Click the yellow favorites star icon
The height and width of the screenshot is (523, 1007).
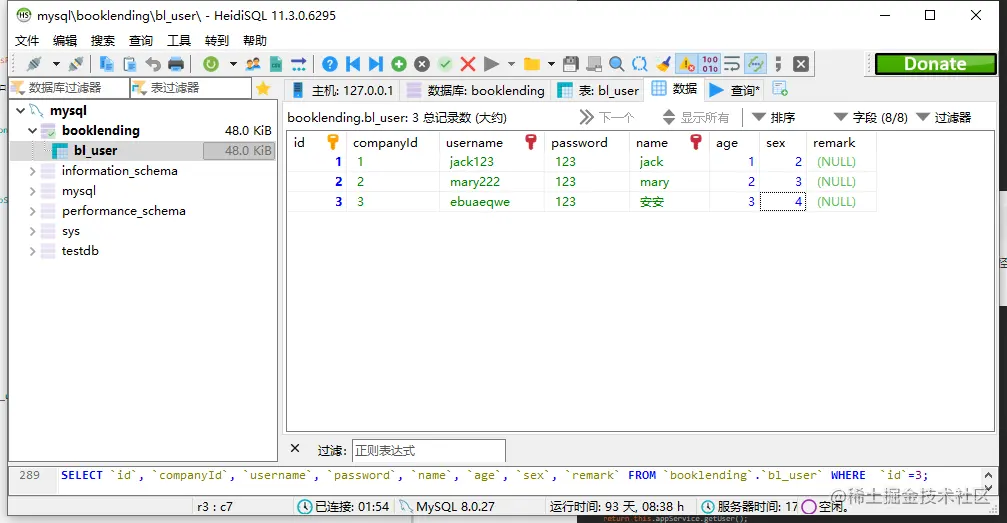(x=263, y=88)
